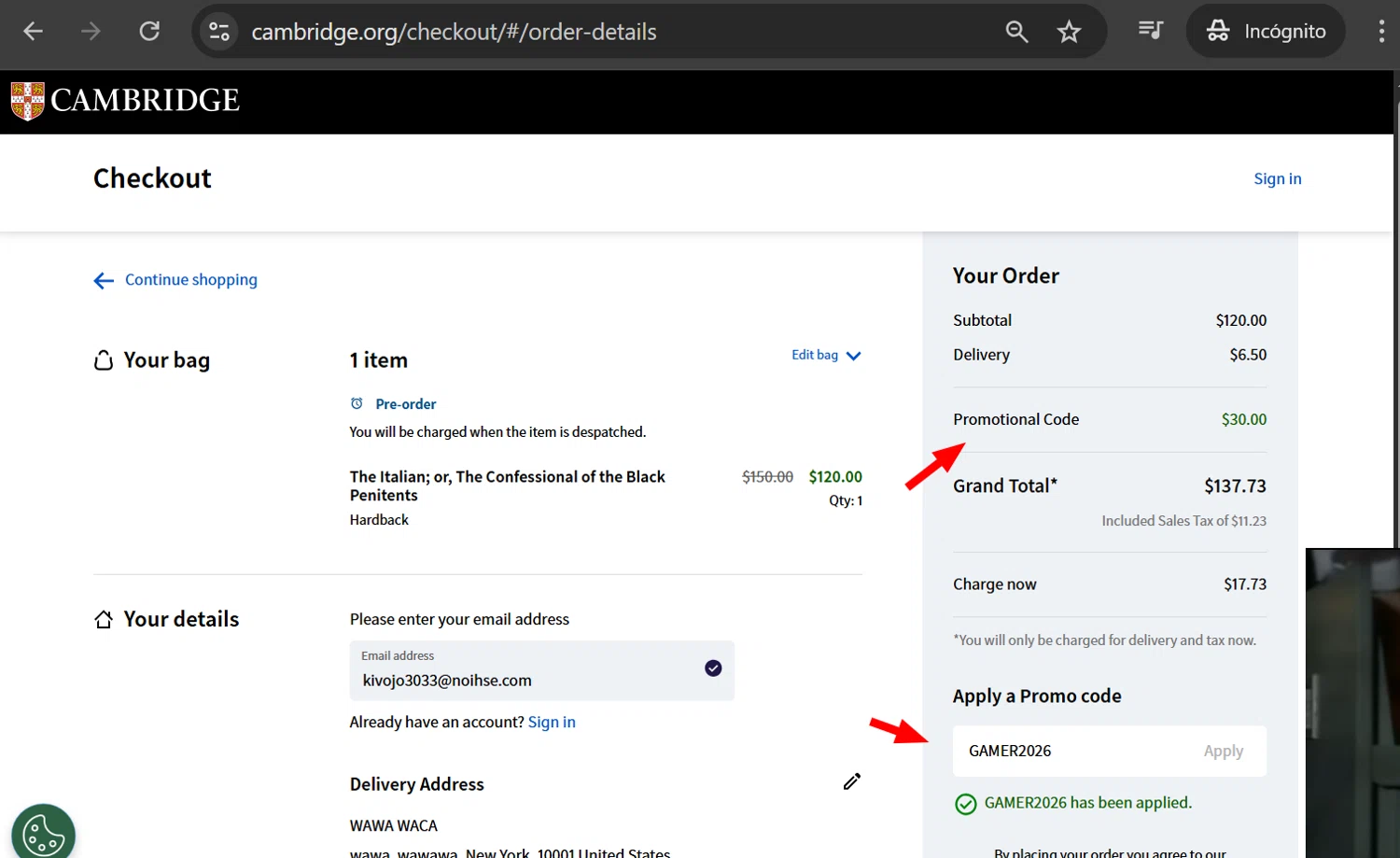Click the green promo applied check icon
1400x858 pixels.
point(966,804)
